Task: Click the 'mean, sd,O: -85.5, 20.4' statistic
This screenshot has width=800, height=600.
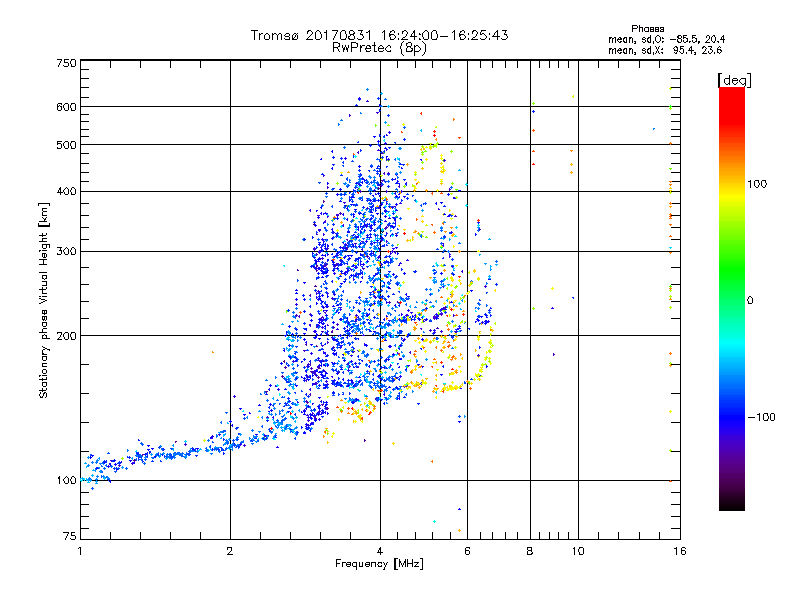Action: pos(666,39)
